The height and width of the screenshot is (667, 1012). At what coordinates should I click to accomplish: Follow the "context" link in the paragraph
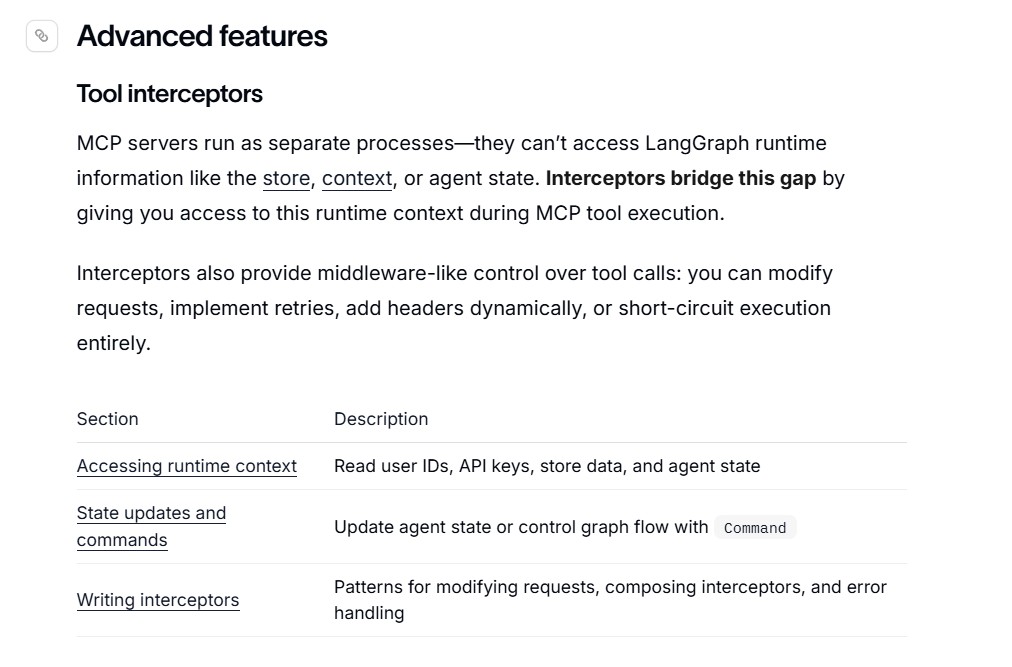(x=357, y=178)
